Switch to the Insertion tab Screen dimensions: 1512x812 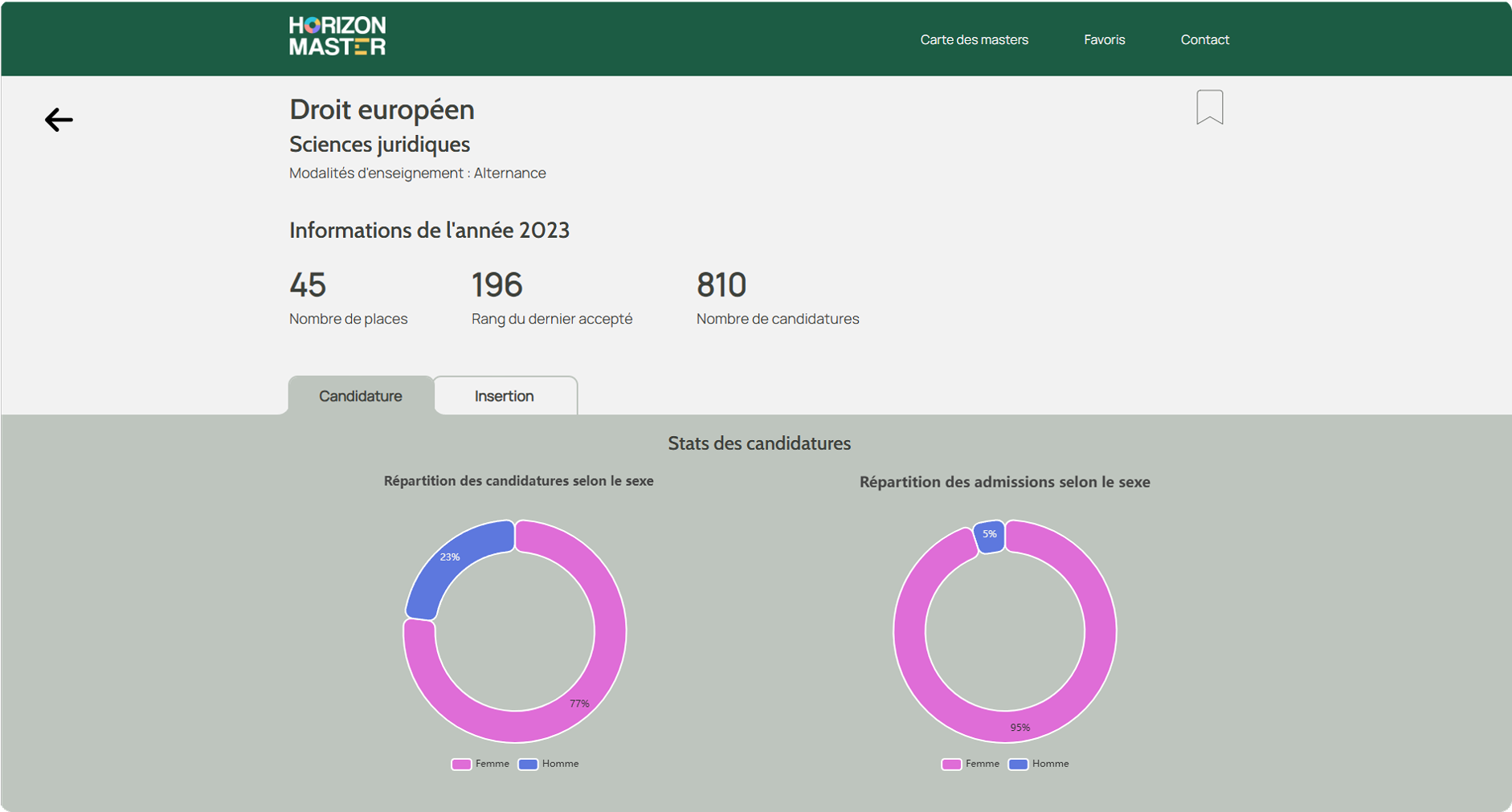(505, 396)
